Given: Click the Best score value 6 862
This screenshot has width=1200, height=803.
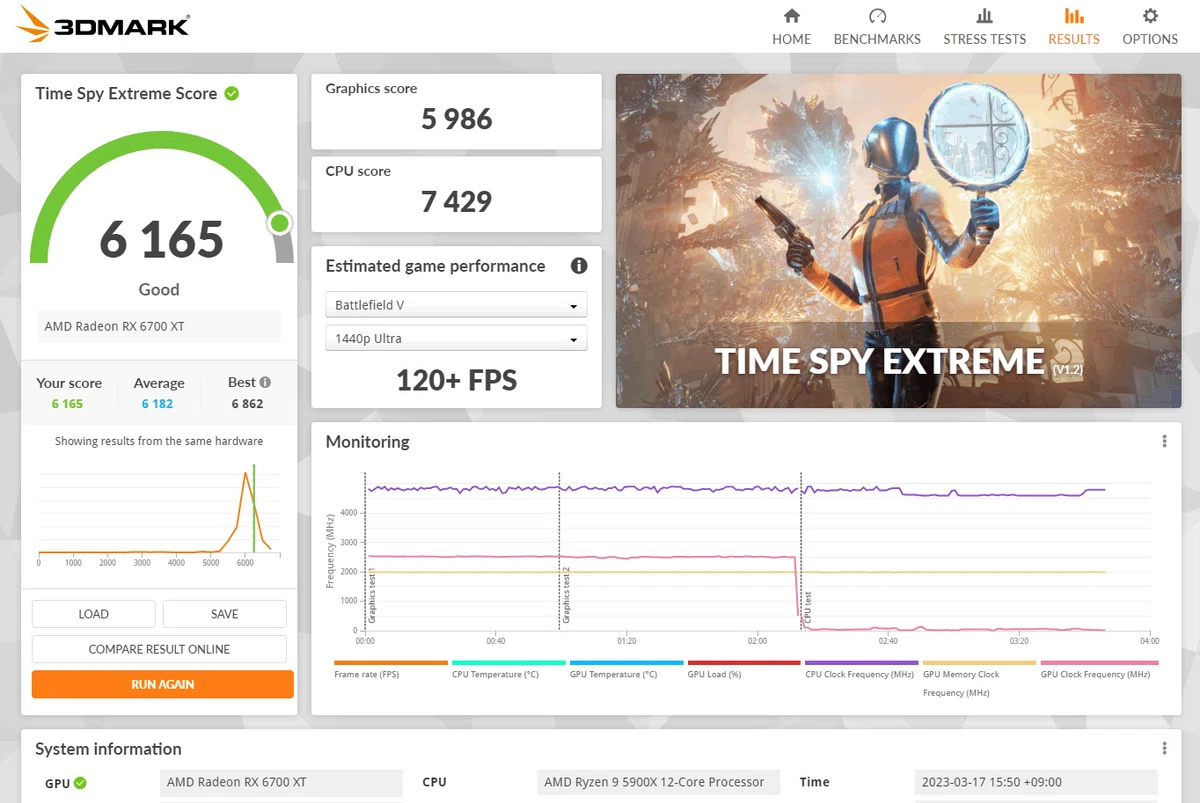Looking at the screenshot, I should [247, 404].
